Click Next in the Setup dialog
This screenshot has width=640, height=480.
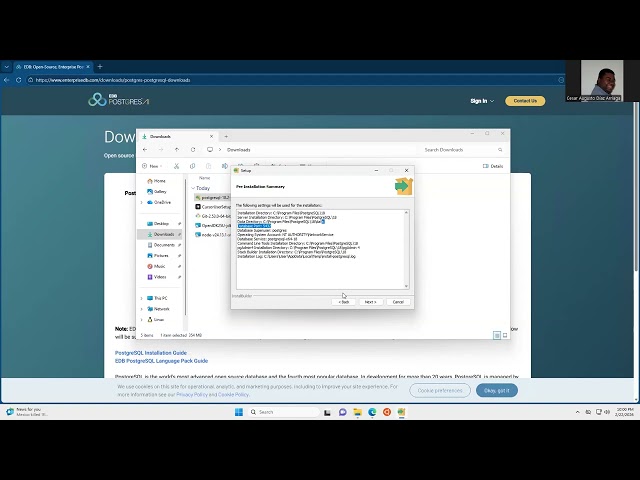371,302
